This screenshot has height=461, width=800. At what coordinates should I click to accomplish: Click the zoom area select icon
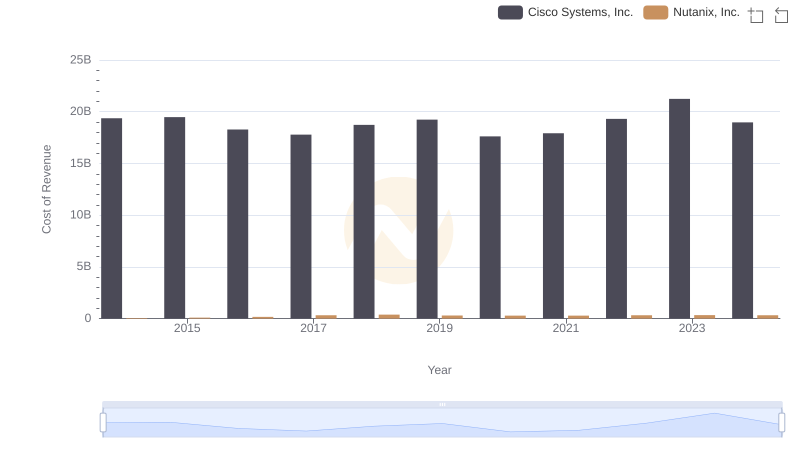(x=756, y=15)
